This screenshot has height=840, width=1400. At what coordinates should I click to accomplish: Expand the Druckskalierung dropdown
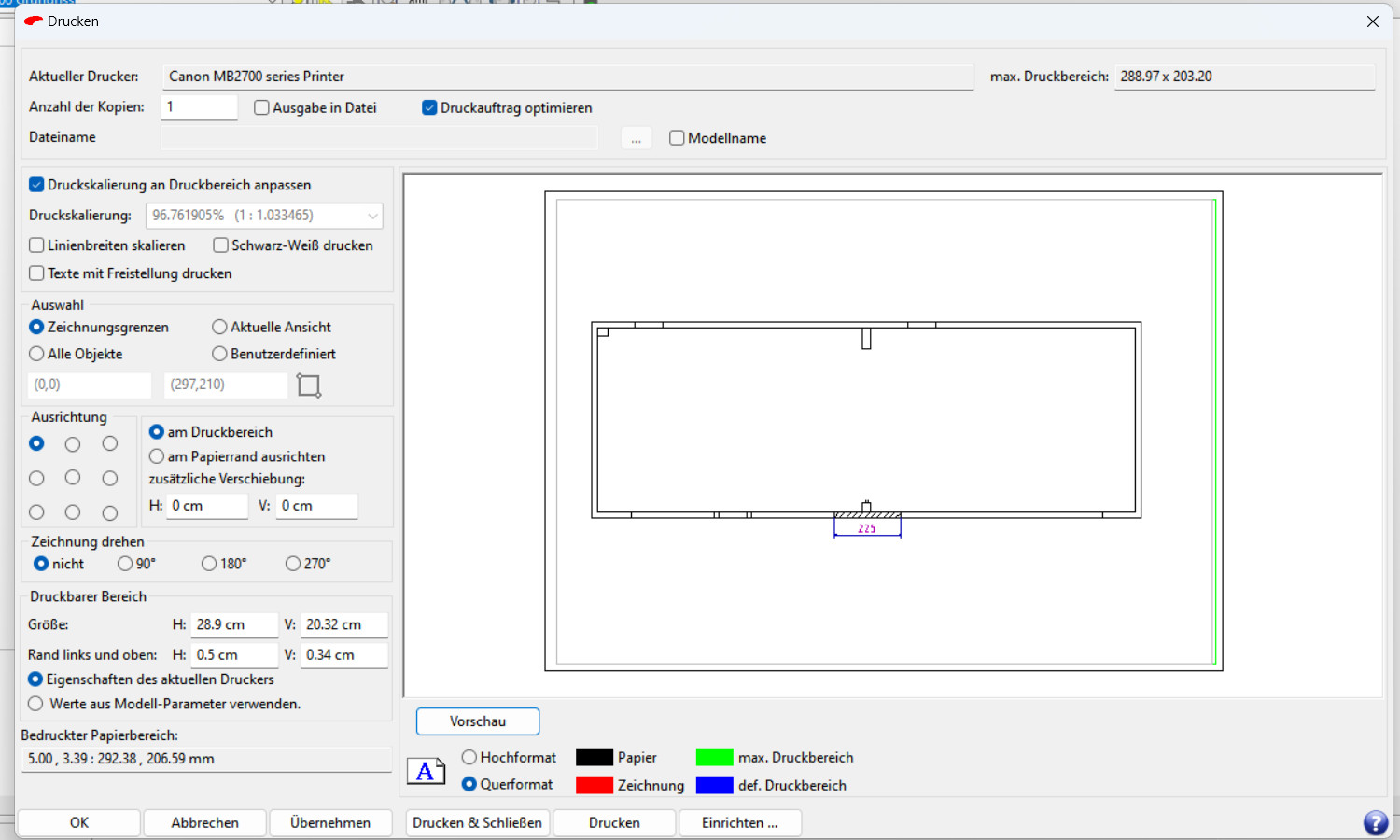click(372, 216)
